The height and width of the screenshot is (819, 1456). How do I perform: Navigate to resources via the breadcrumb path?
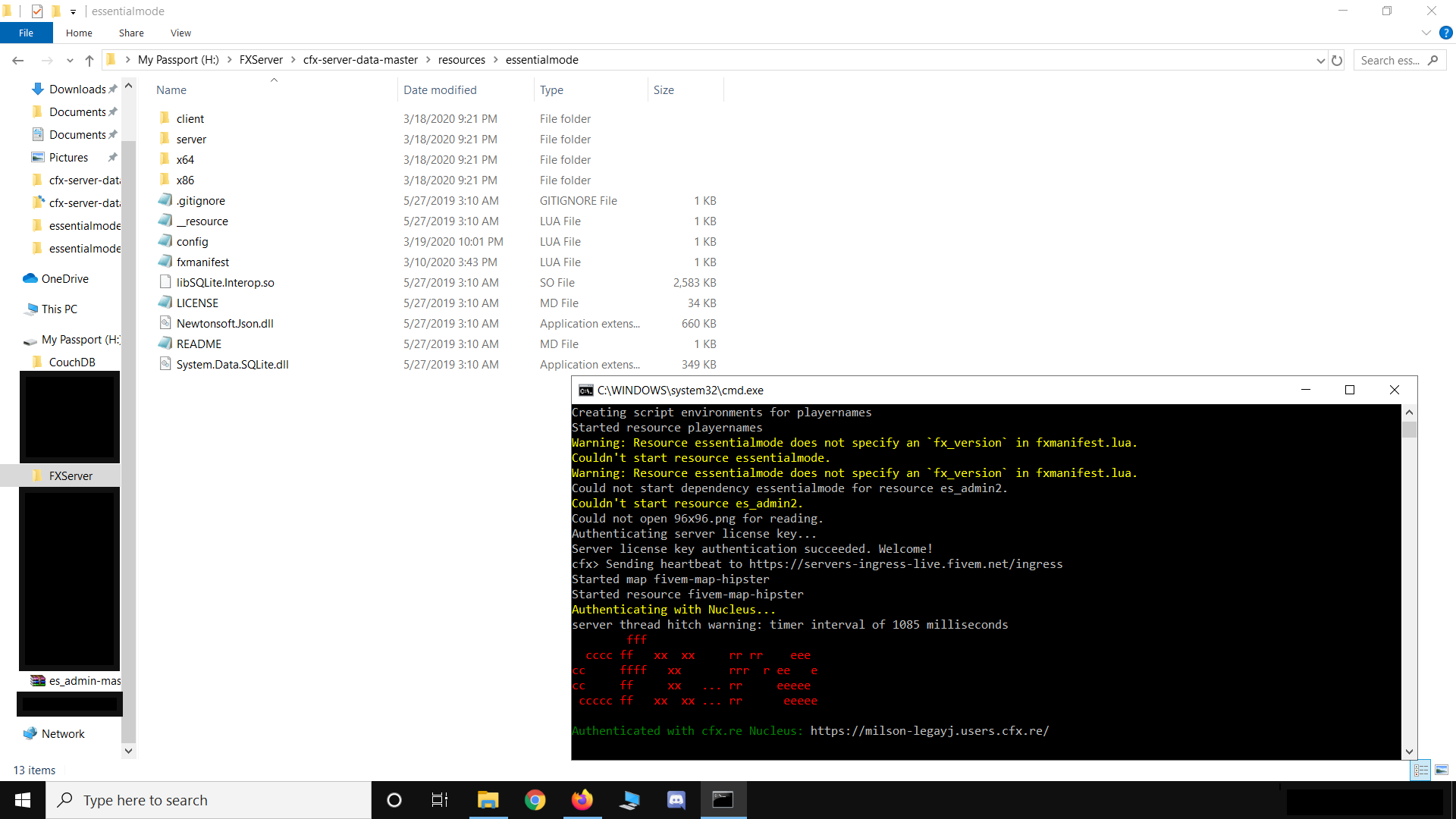point(462,59)
